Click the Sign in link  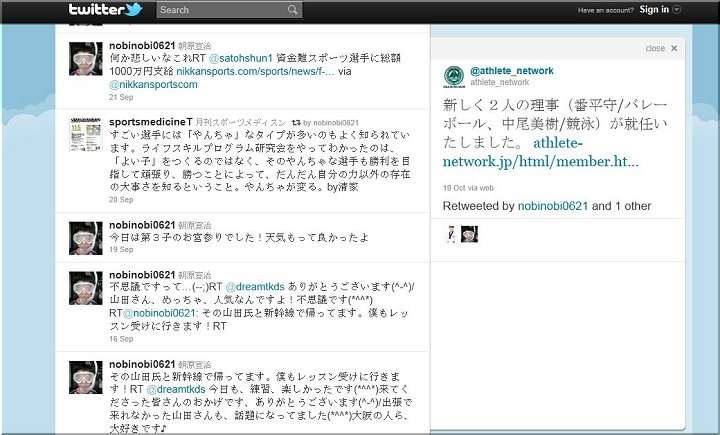653,10
